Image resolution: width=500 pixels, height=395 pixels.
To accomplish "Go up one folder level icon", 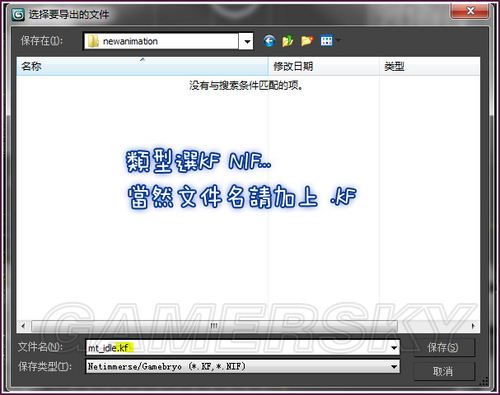I will click(x=288, y=41).
